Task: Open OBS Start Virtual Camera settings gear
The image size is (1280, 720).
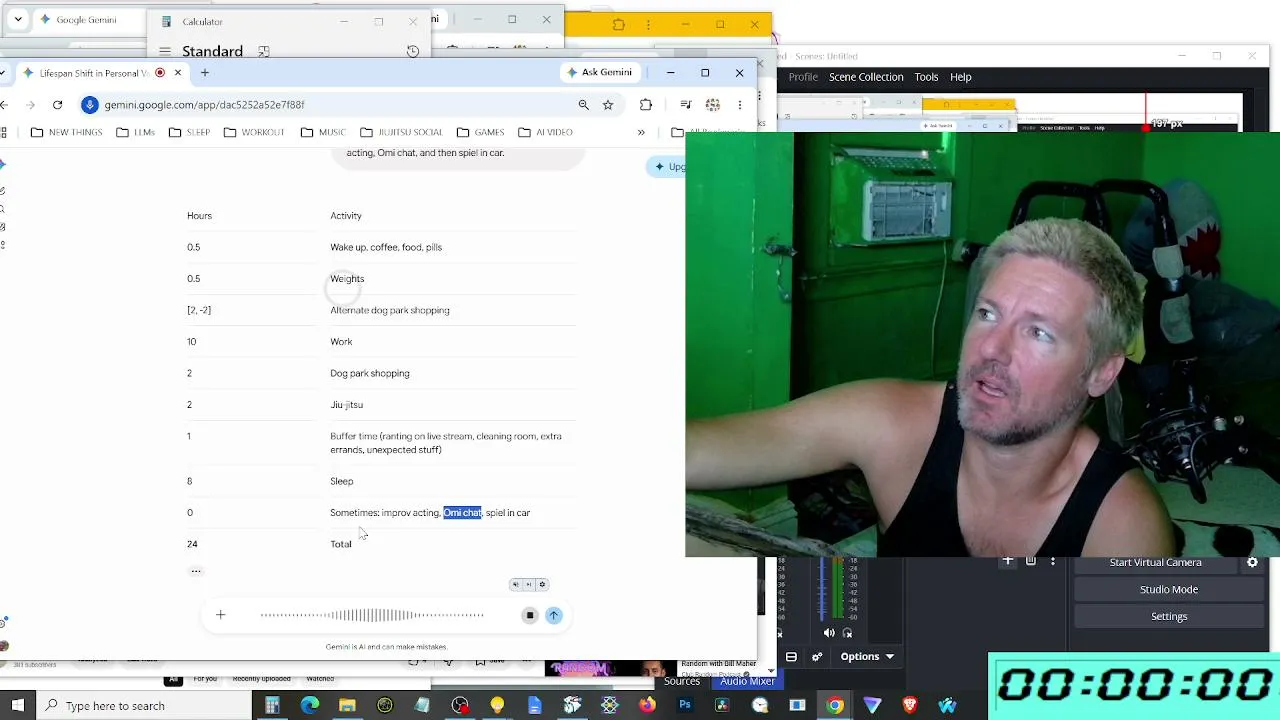Action: [1252, 562]
